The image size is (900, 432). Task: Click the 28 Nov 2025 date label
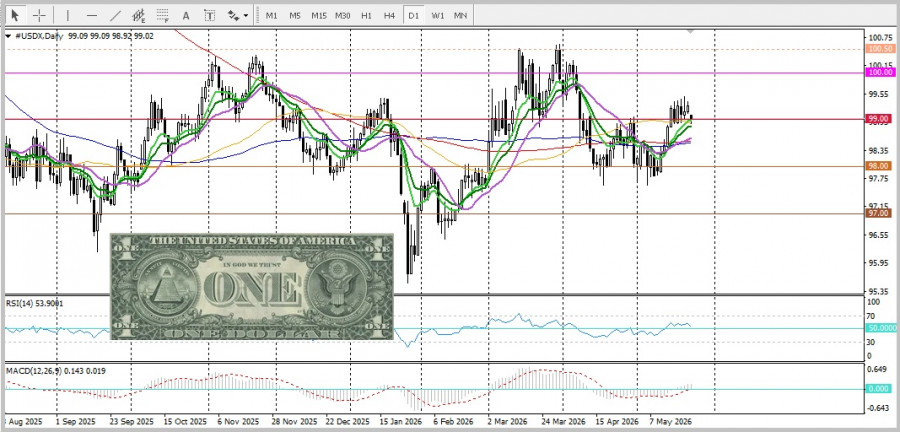294,421
